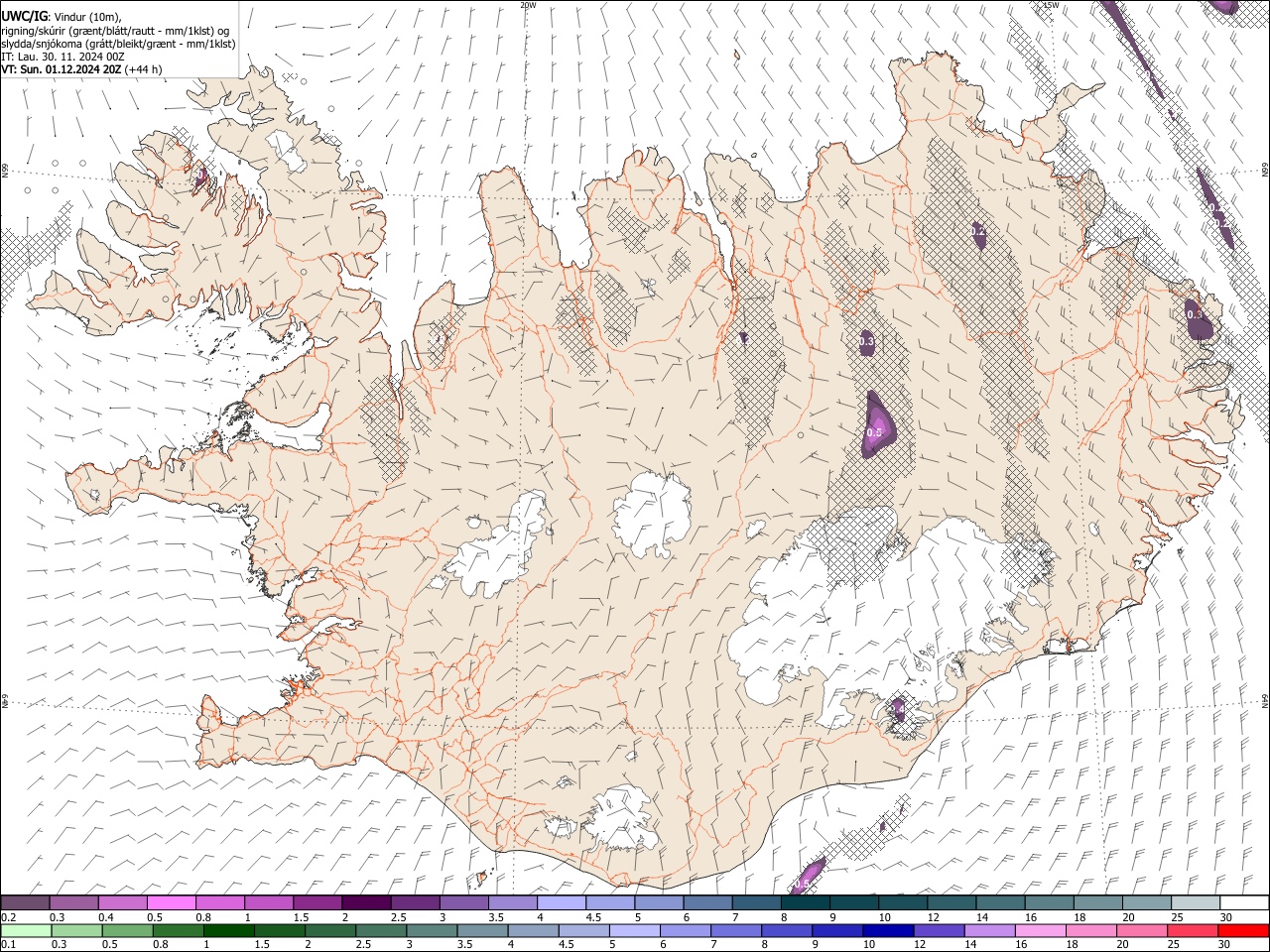Pick the white 30 swatch at the end of the top legend row
This screenshot has width=1270, height=952.
point(1244,903)
